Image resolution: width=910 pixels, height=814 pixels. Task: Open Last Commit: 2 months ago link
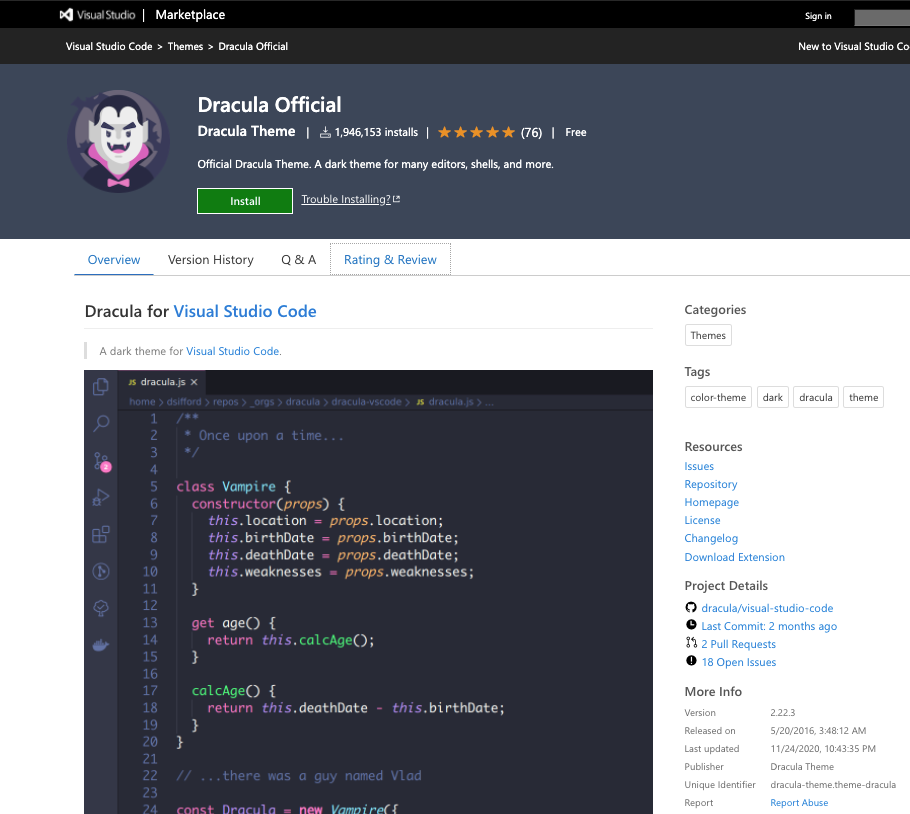pyautogui.click(x=769, y=626)
